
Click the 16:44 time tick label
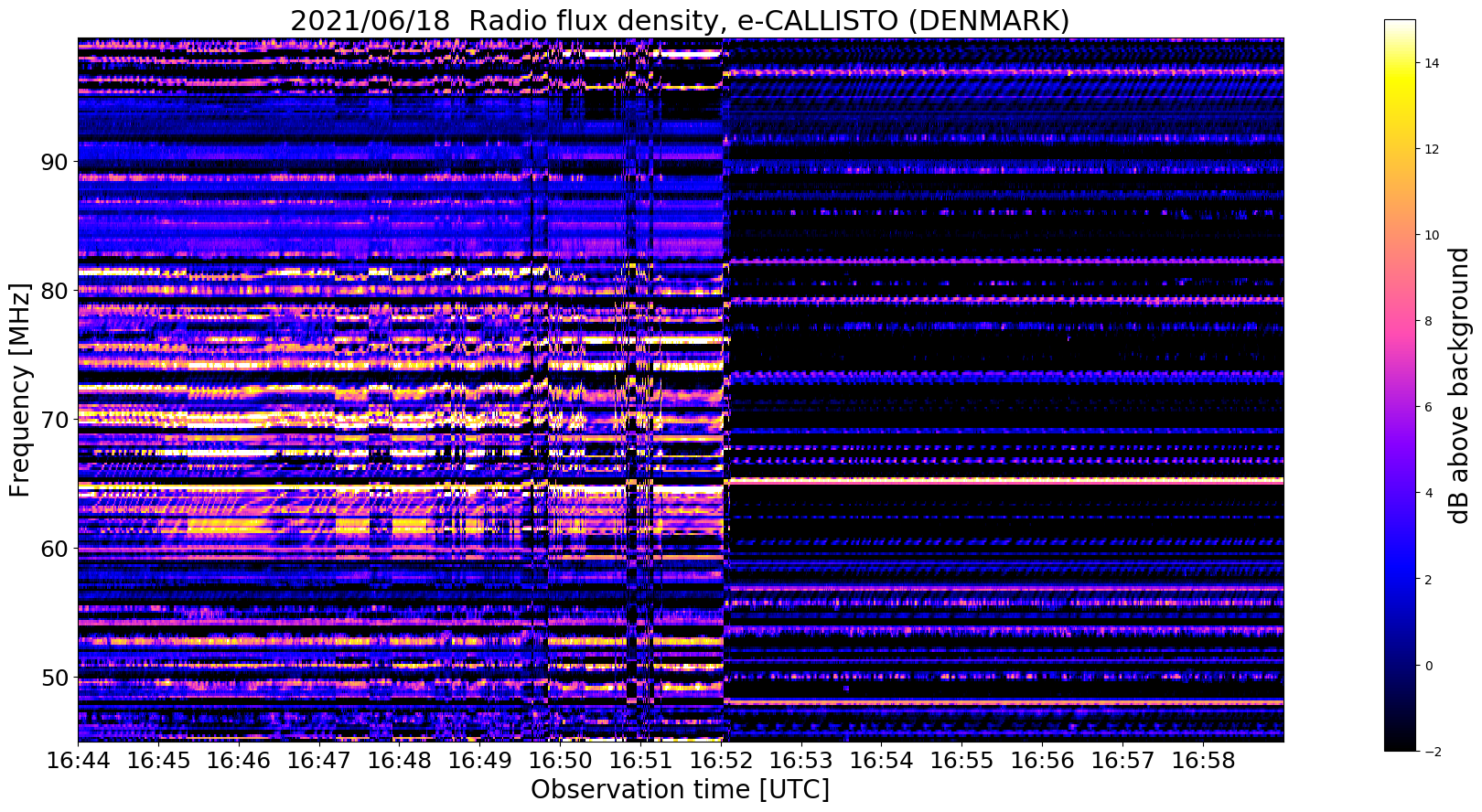pyautogui.click(x=78, y=761)
